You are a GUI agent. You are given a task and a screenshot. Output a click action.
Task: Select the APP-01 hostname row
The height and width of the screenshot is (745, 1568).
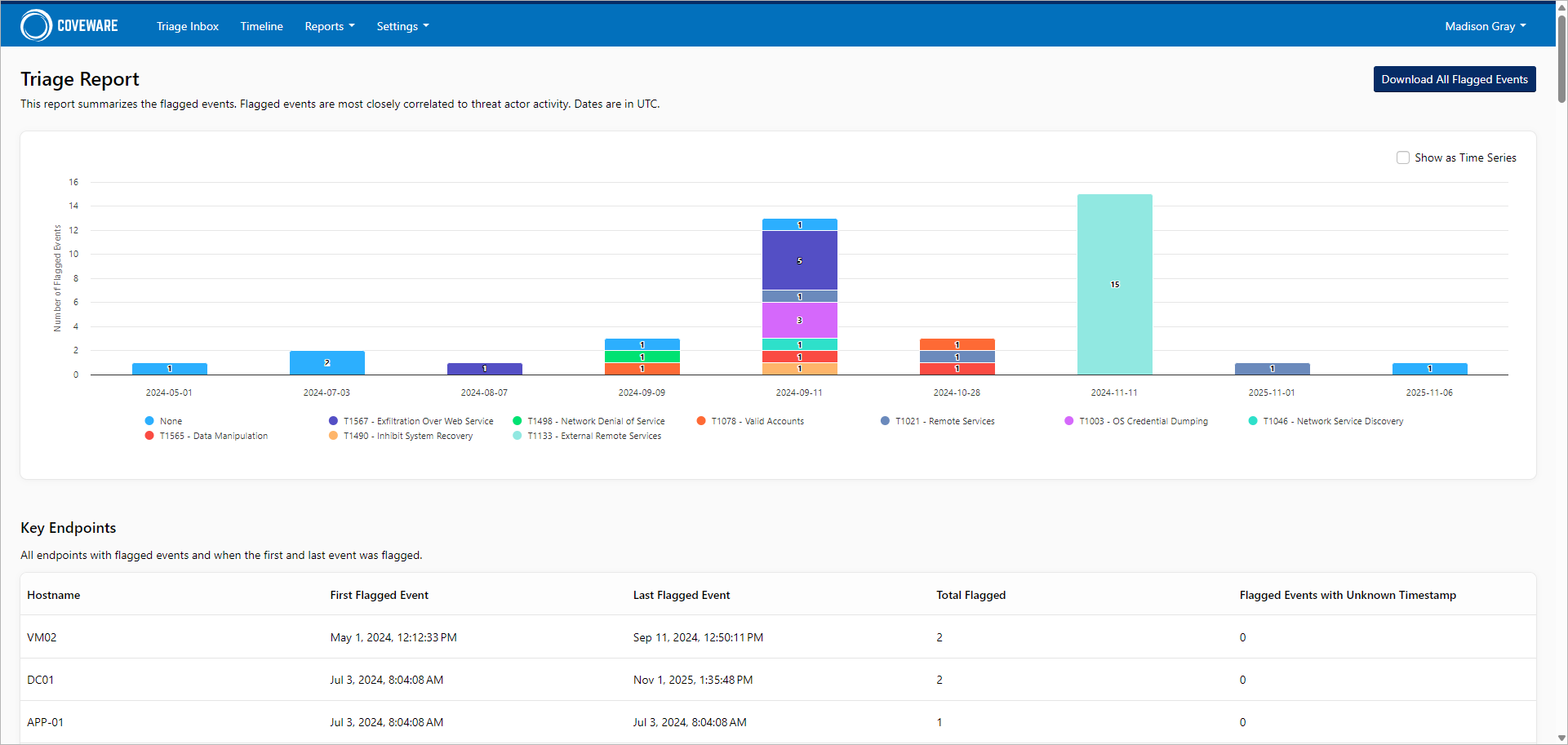point(778,722)
